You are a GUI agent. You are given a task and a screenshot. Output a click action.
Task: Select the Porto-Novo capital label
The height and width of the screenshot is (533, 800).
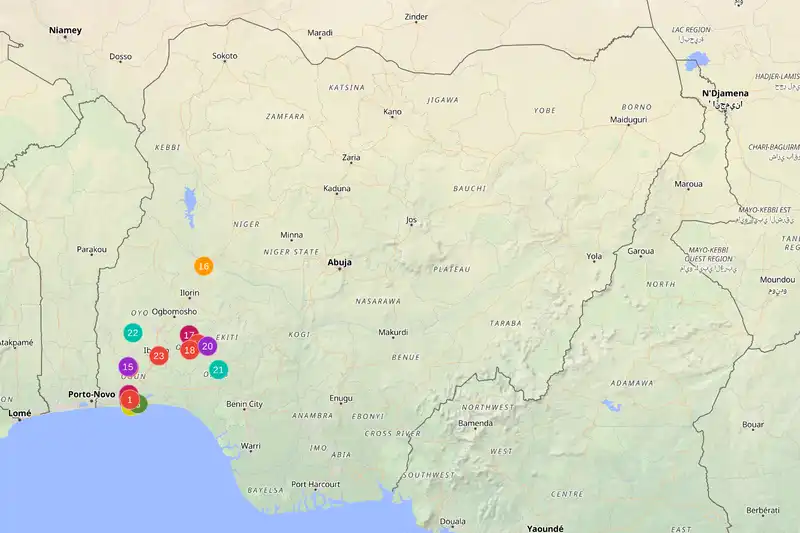click(91, 394)
